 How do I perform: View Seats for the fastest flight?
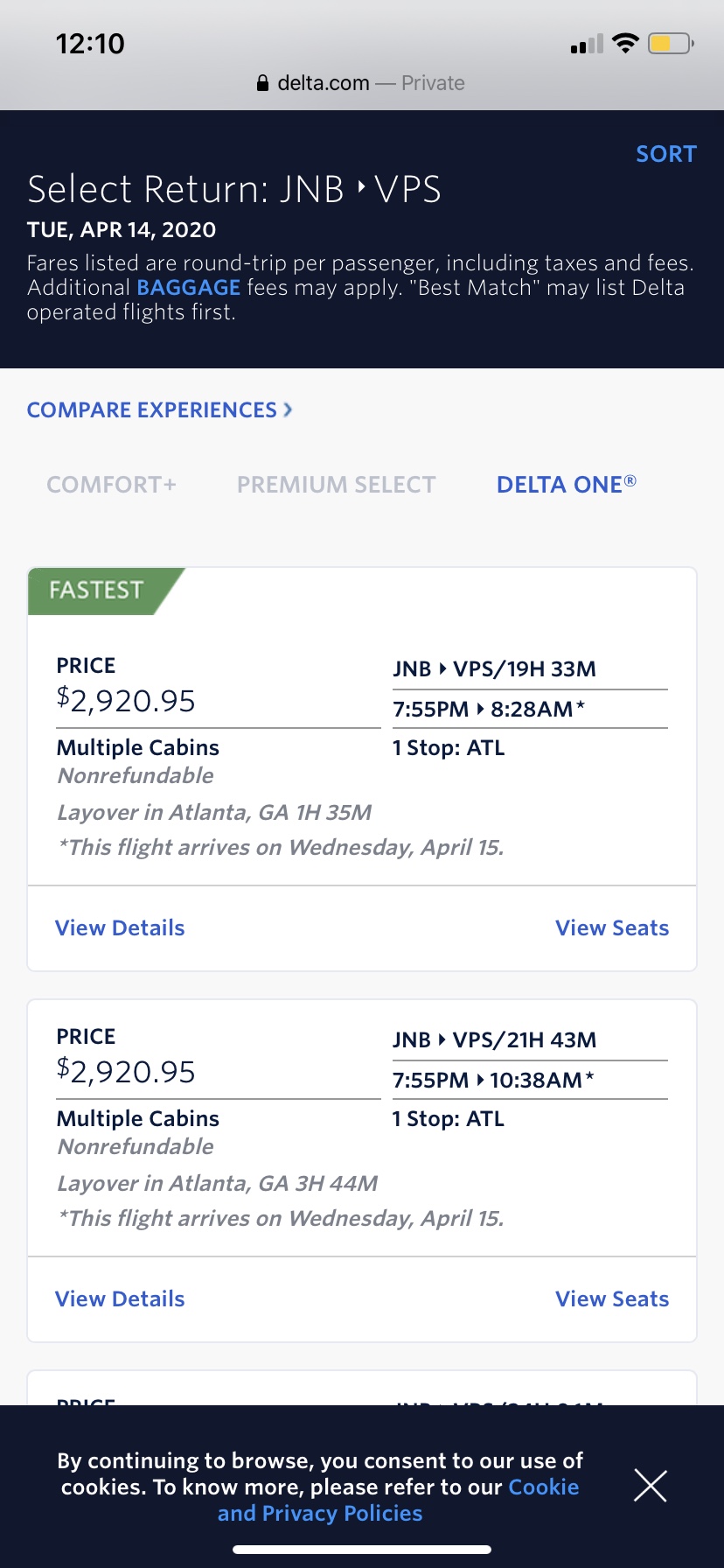pyautogui.click(x=612, y=927)
